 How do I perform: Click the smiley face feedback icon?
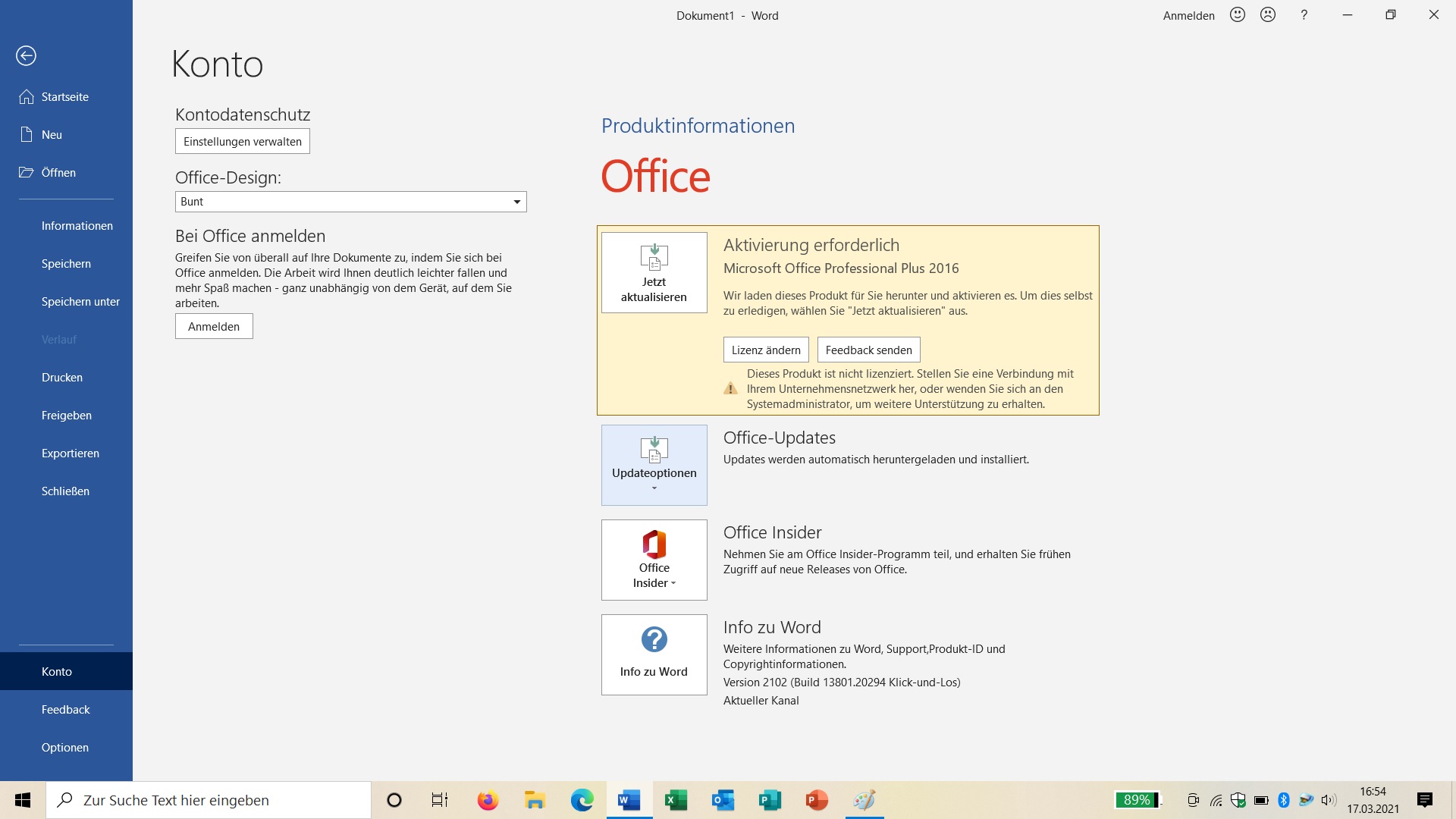(x=1238, y=15)
